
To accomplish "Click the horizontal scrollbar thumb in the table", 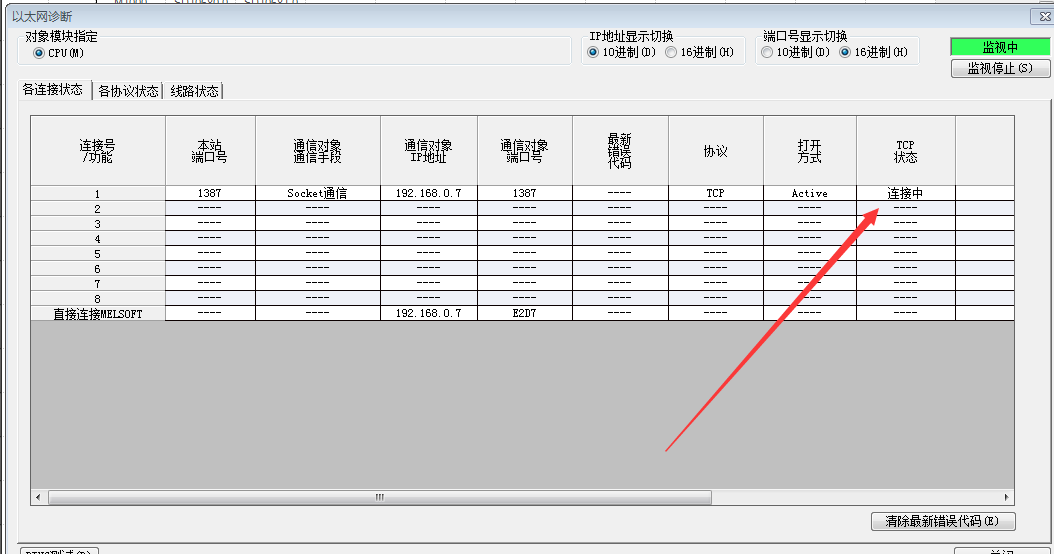I will click(379, 497).
